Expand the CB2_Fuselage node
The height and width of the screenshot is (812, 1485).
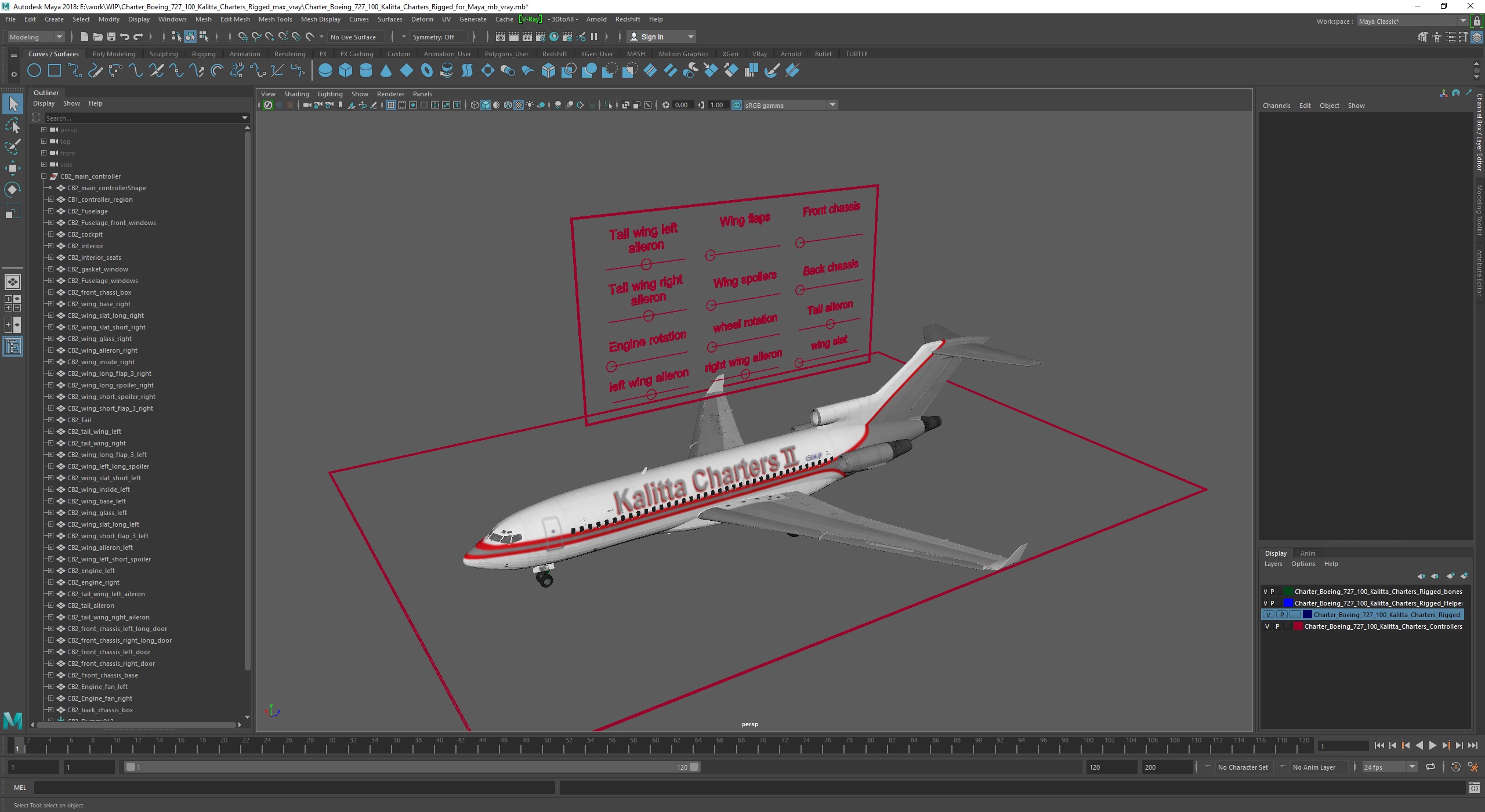[x=50, y=211]
